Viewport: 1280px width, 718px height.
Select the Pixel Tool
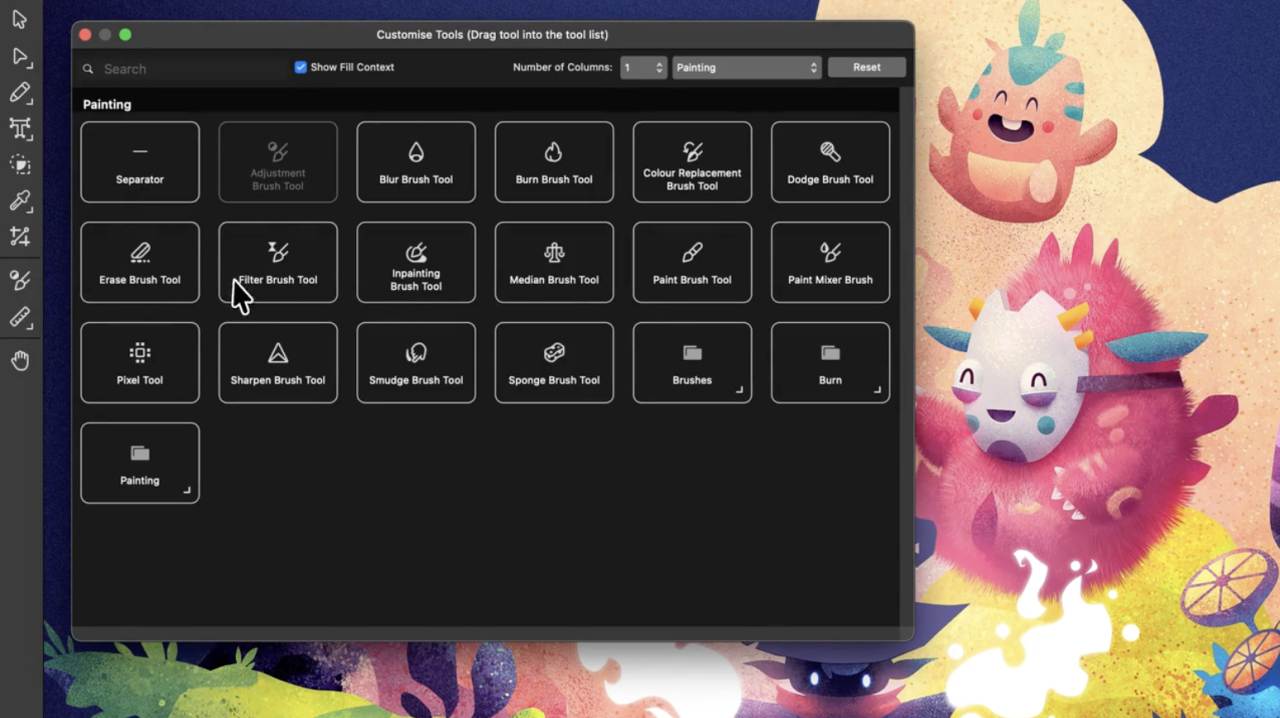pos(139,362)
